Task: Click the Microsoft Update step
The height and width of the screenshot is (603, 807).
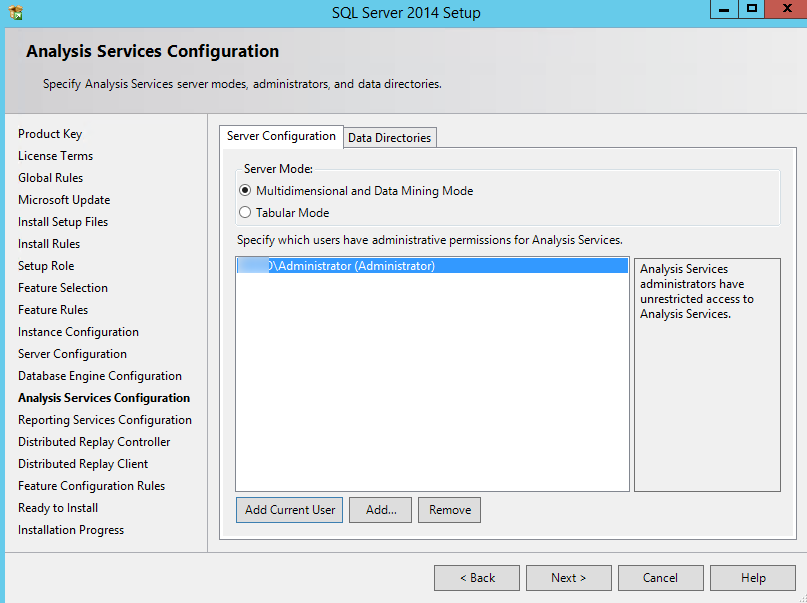Action: (x=64, y=200)
